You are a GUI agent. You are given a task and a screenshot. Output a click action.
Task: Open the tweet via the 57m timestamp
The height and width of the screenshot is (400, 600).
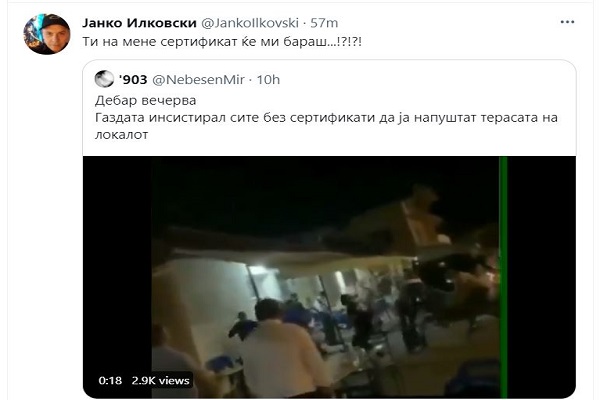point(324,23)
